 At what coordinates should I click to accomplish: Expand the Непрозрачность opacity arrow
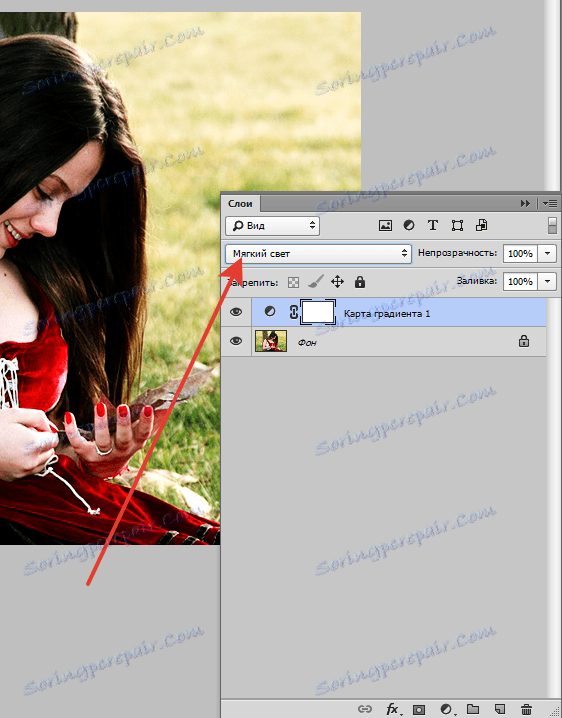tap(547, 253)
